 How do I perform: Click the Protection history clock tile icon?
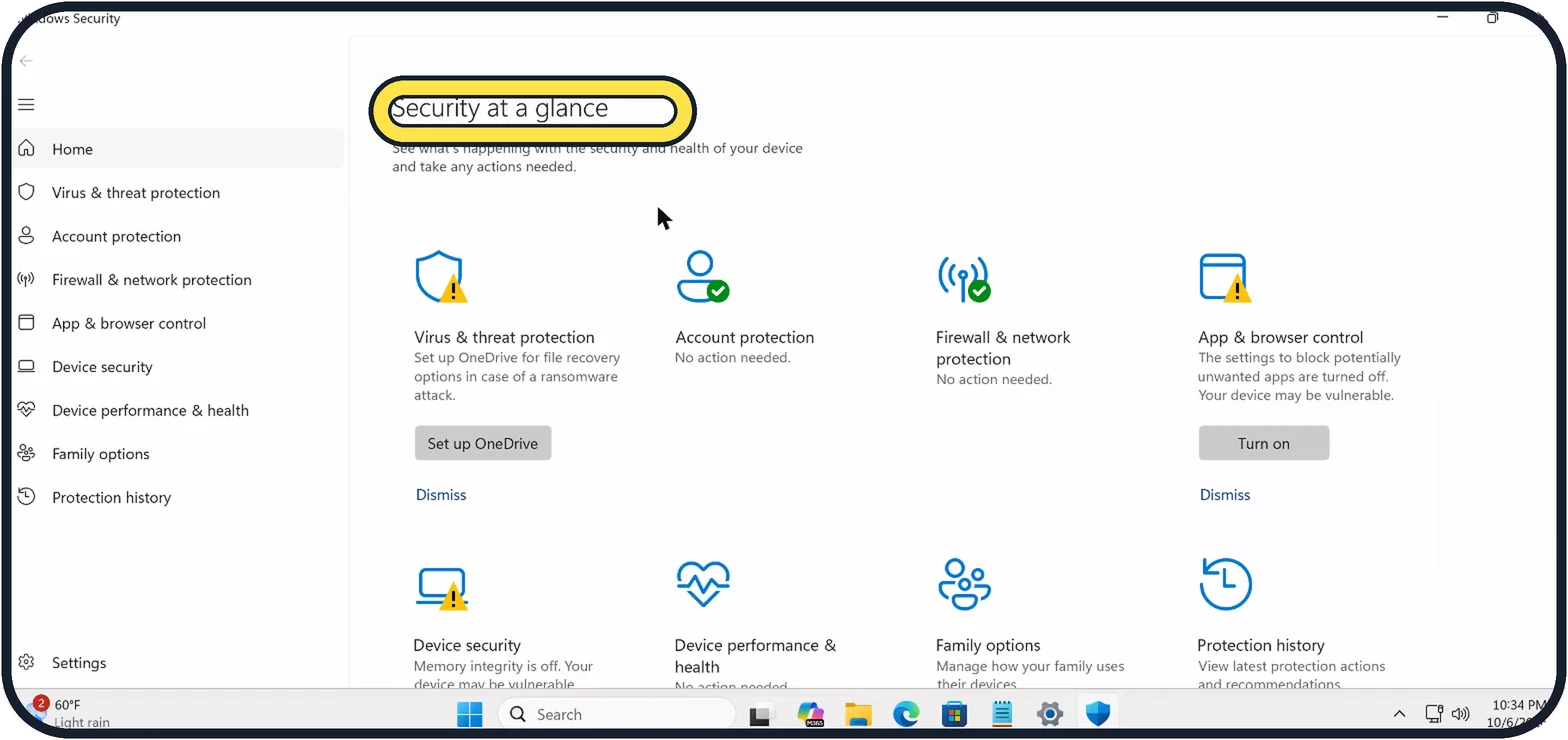point(1225,584)
